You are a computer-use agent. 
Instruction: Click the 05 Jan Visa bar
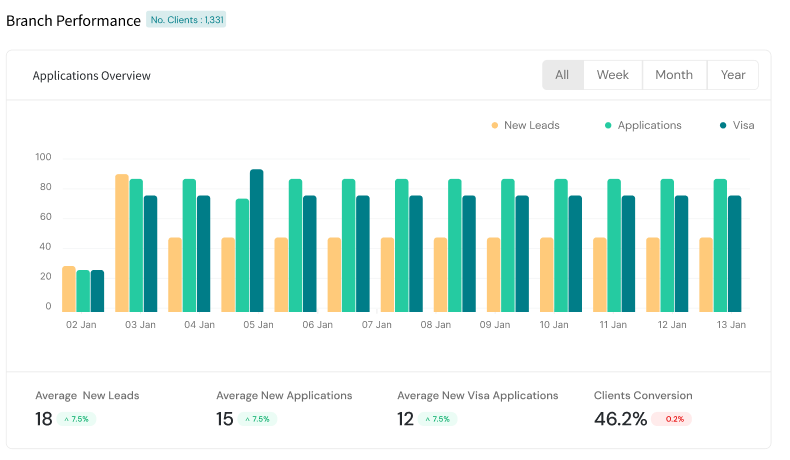[257, 241]
